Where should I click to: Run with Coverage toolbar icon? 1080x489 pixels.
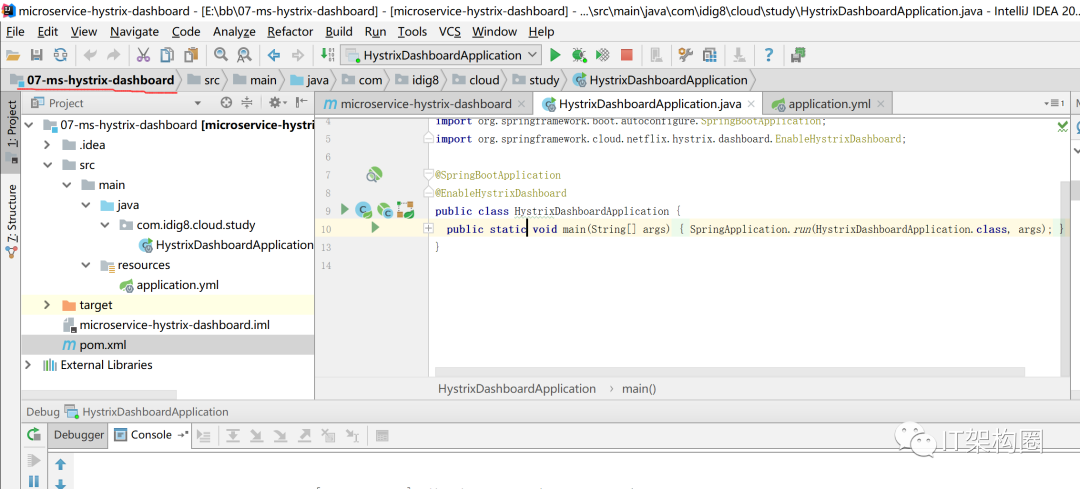point(603,55)
